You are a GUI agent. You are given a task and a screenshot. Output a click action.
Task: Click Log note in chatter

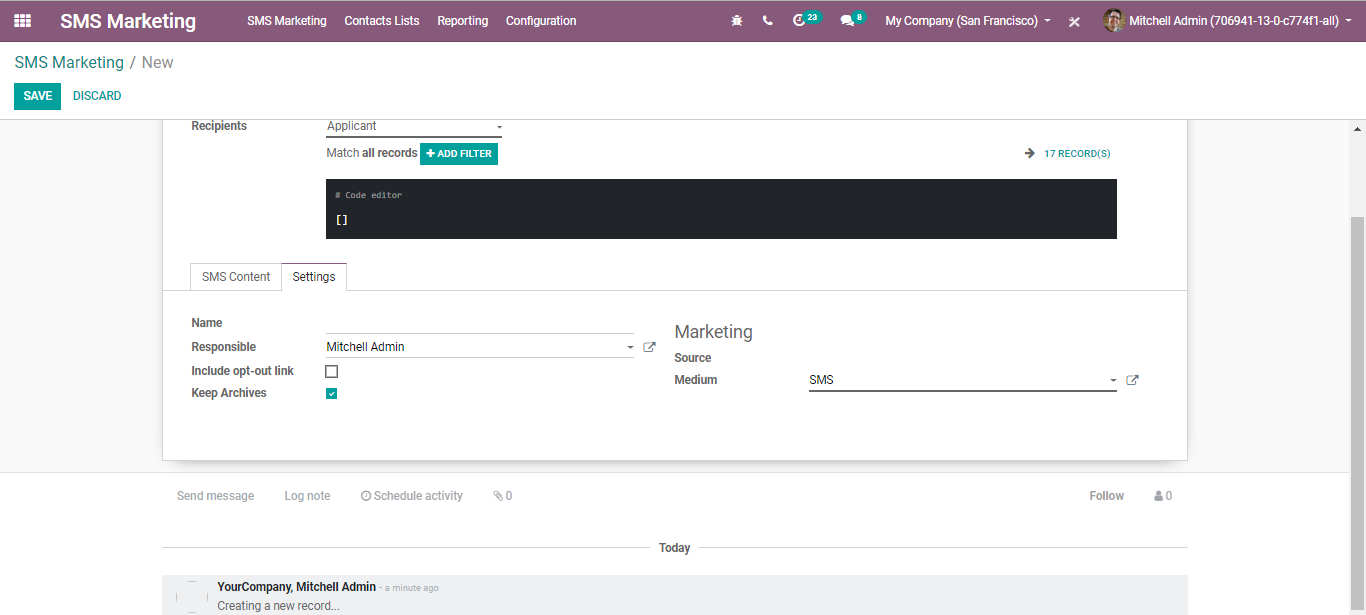point(307,496)
